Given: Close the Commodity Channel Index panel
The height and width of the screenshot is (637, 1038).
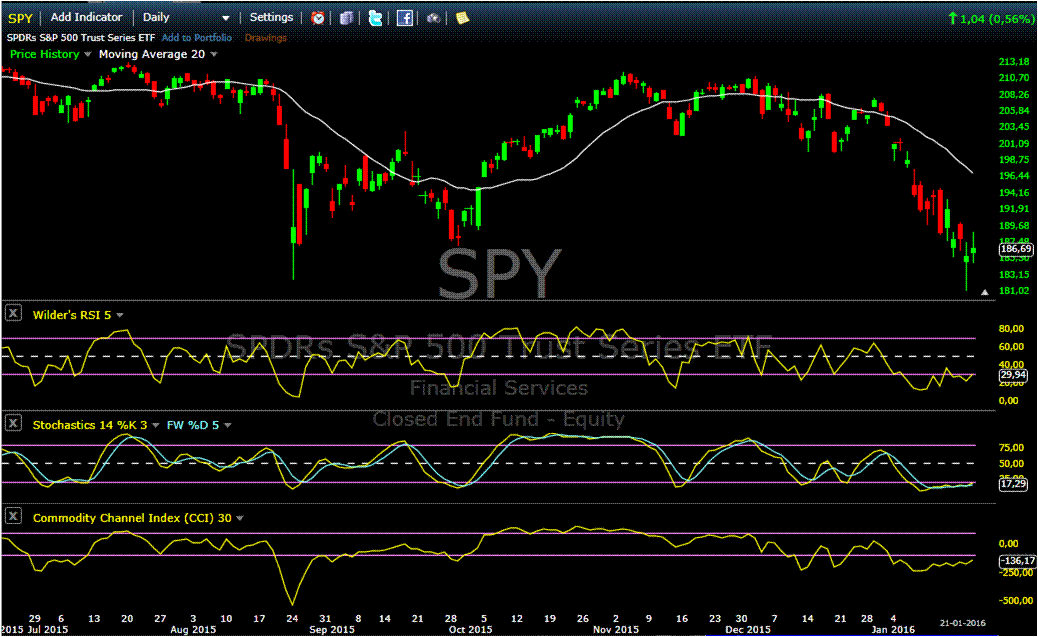Looking at the screenshot, I should coord(13,516).
